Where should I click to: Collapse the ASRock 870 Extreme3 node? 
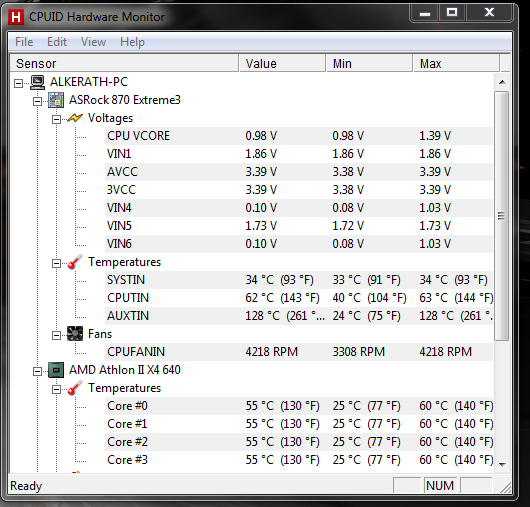click(38, 101)
